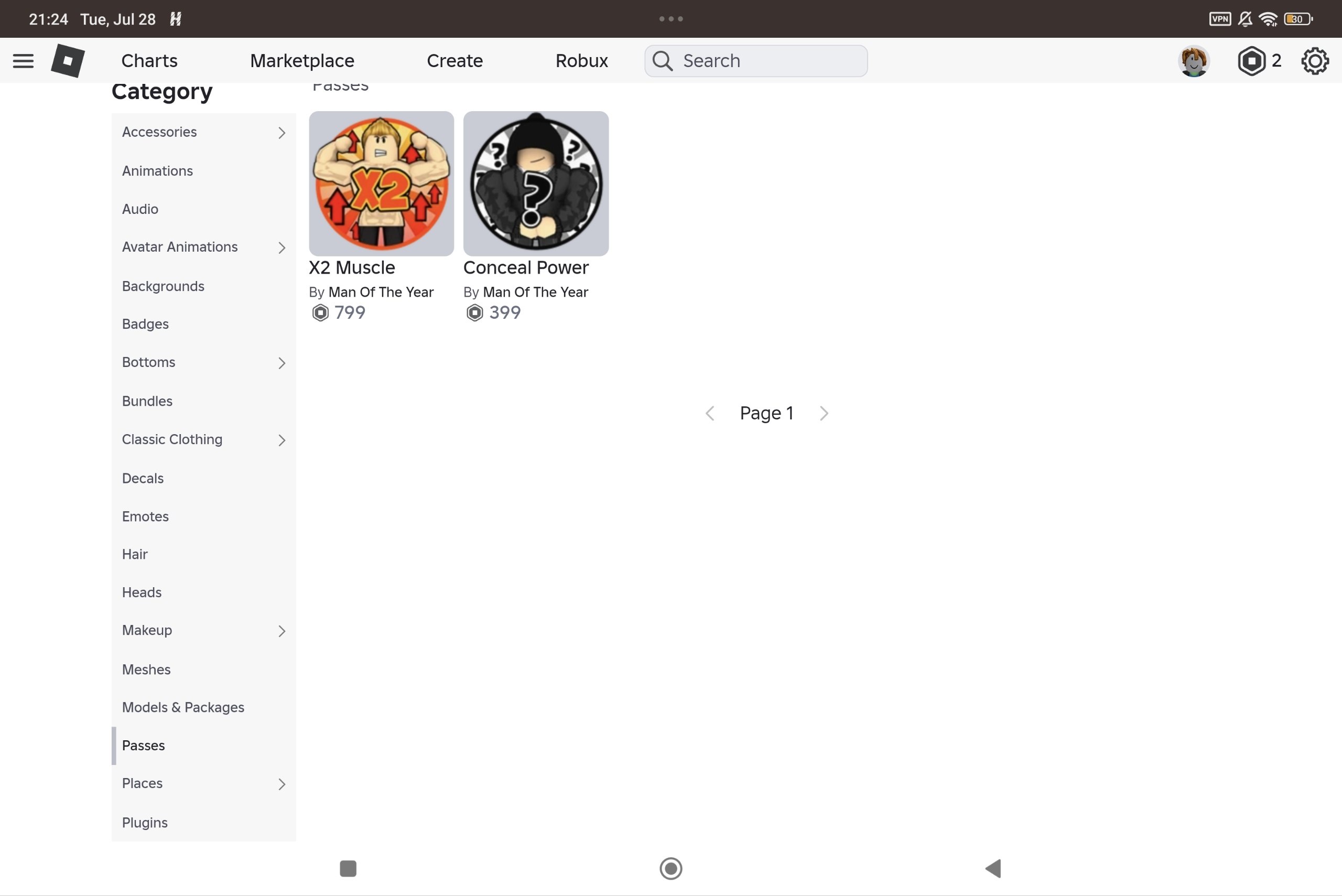Tap the Wi-Fi status icon
The width and height of the screenshot is (1342, 896).
point(1268,19)
